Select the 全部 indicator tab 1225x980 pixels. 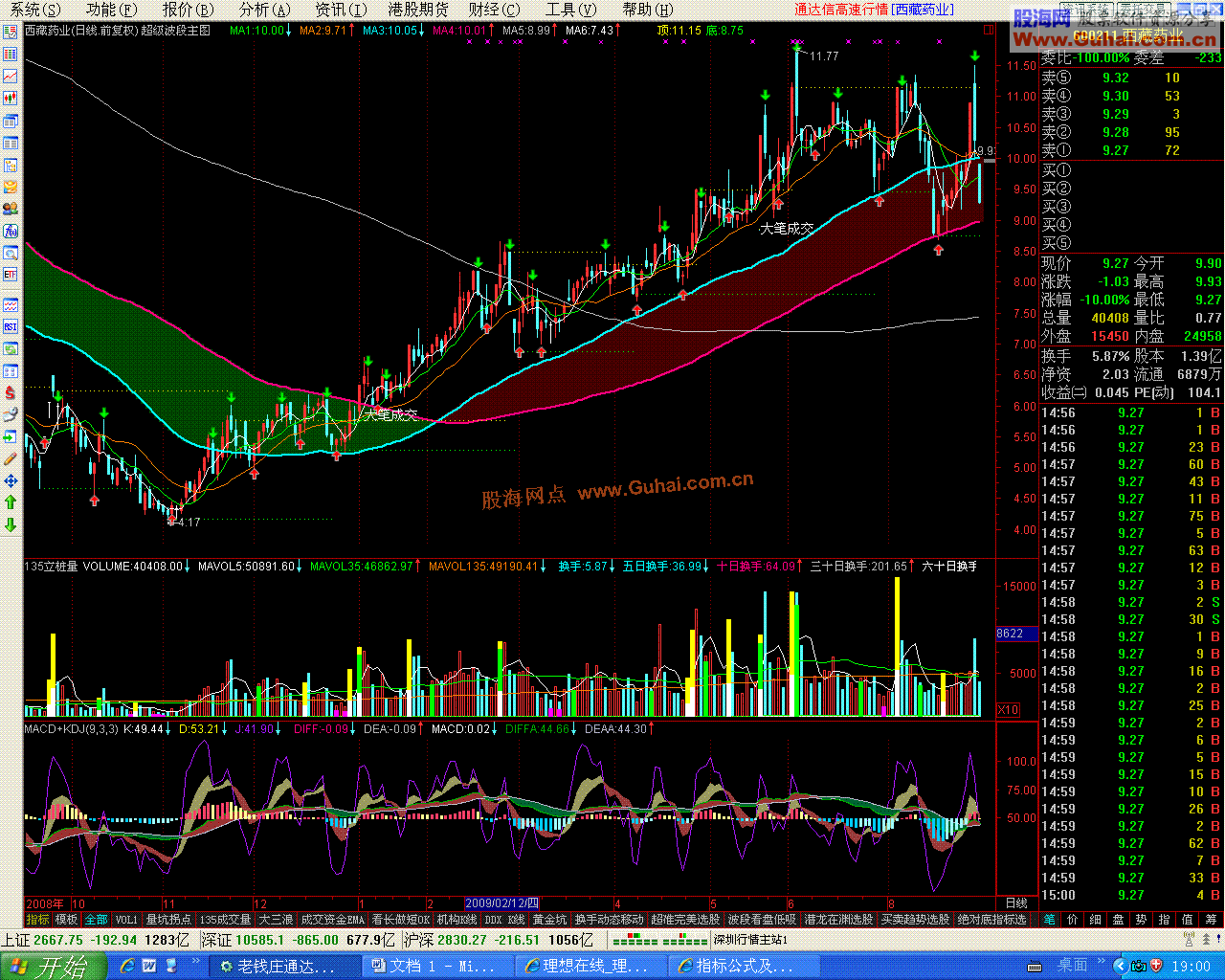[97, 920]
